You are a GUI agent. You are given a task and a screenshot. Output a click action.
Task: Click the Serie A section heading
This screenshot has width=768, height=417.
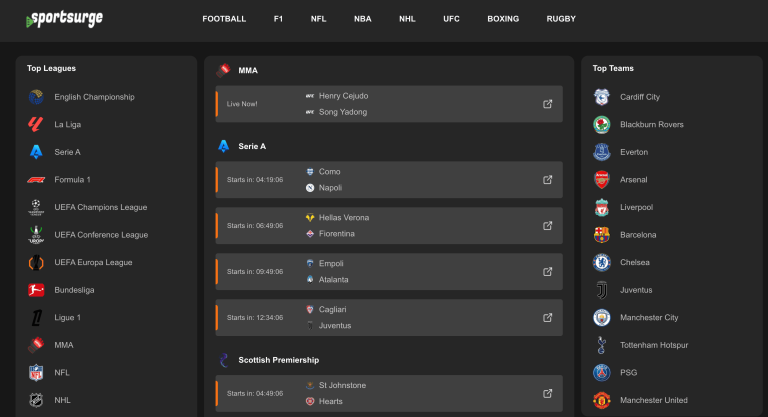coord(252,146)
